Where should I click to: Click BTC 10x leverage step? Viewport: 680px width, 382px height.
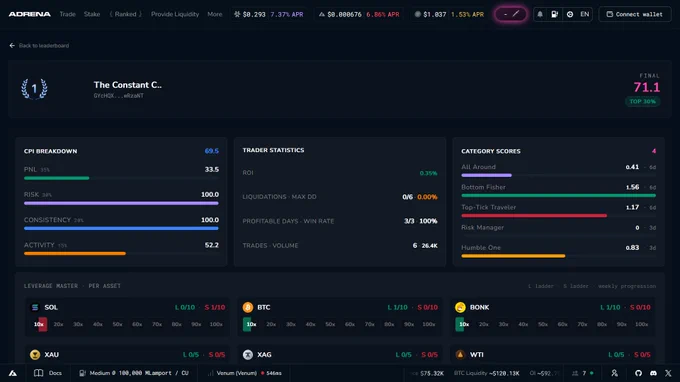pos(251,324)
